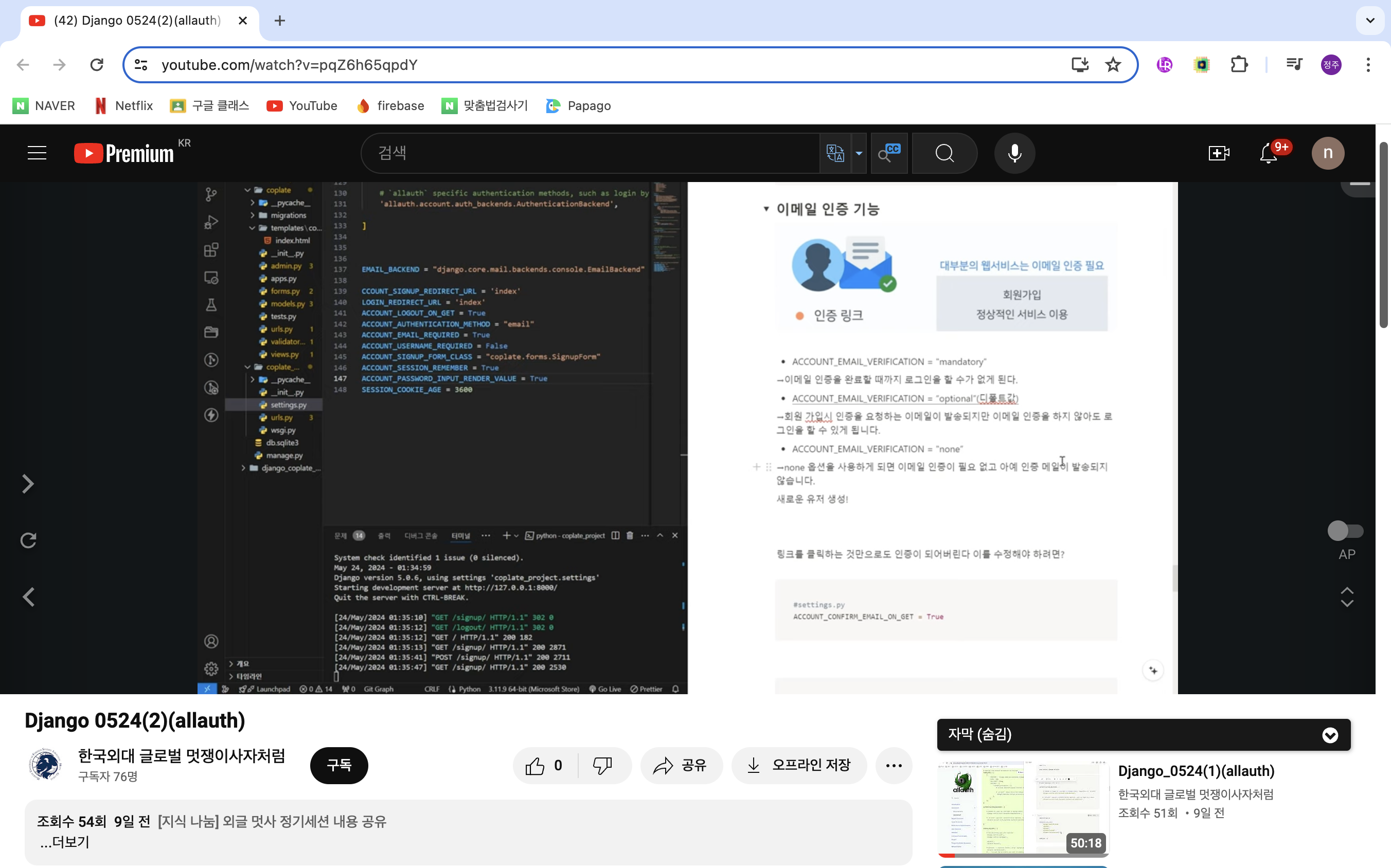Expand description with ...더보기
1391x868 pixels.
65,842
